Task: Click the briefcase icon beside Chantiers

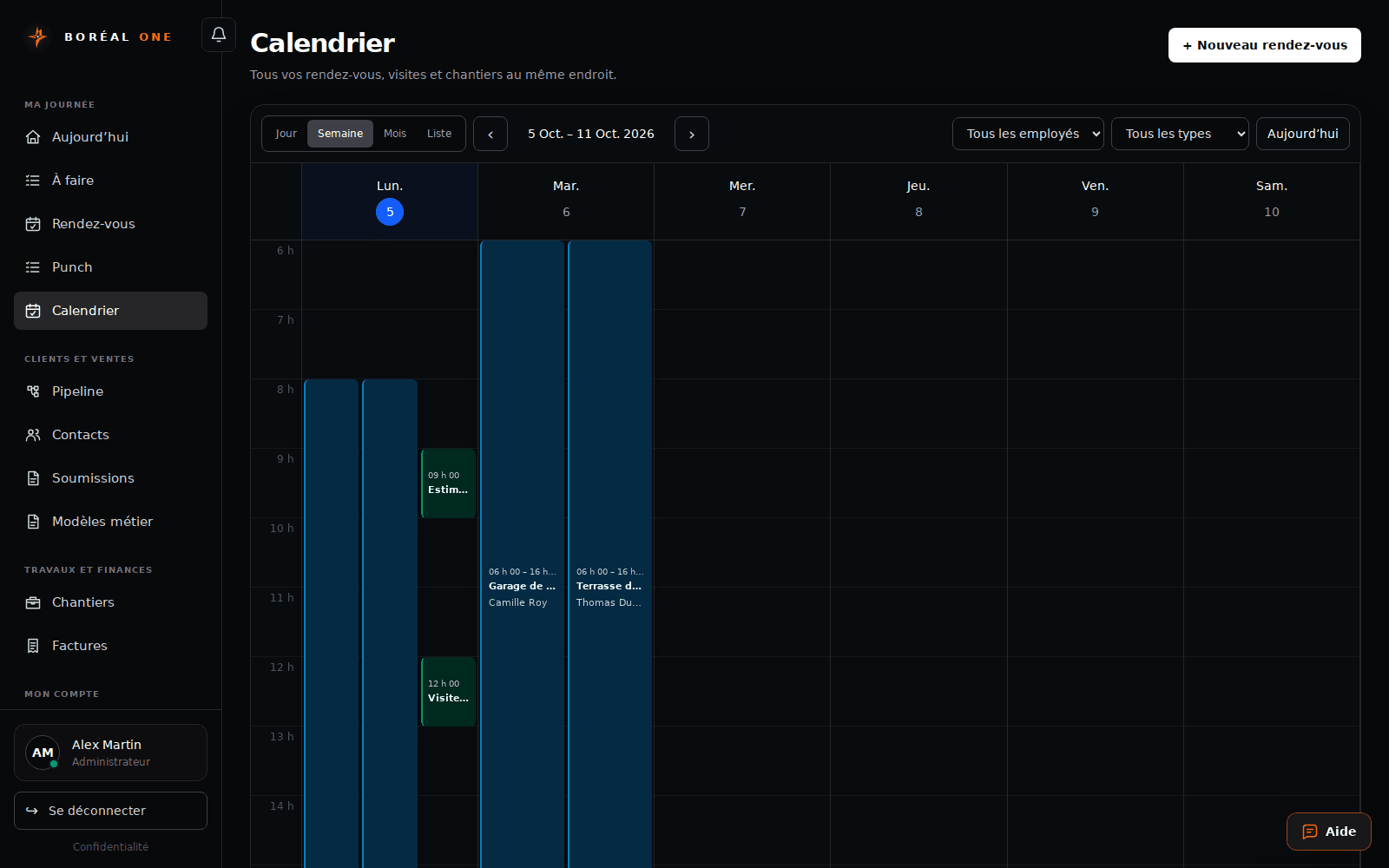Action: [x=33, y=602]
